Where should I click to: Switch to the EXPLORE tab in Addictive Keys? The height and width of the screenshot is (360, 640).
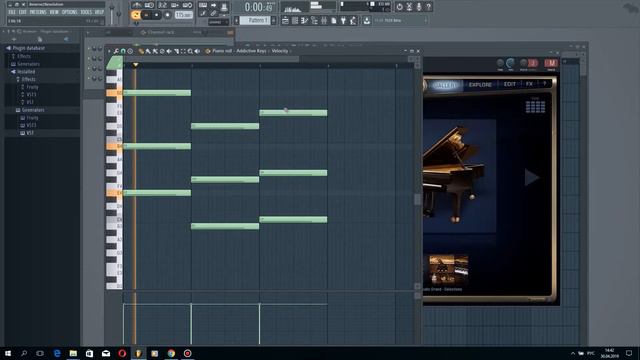[x=480, y=84]
